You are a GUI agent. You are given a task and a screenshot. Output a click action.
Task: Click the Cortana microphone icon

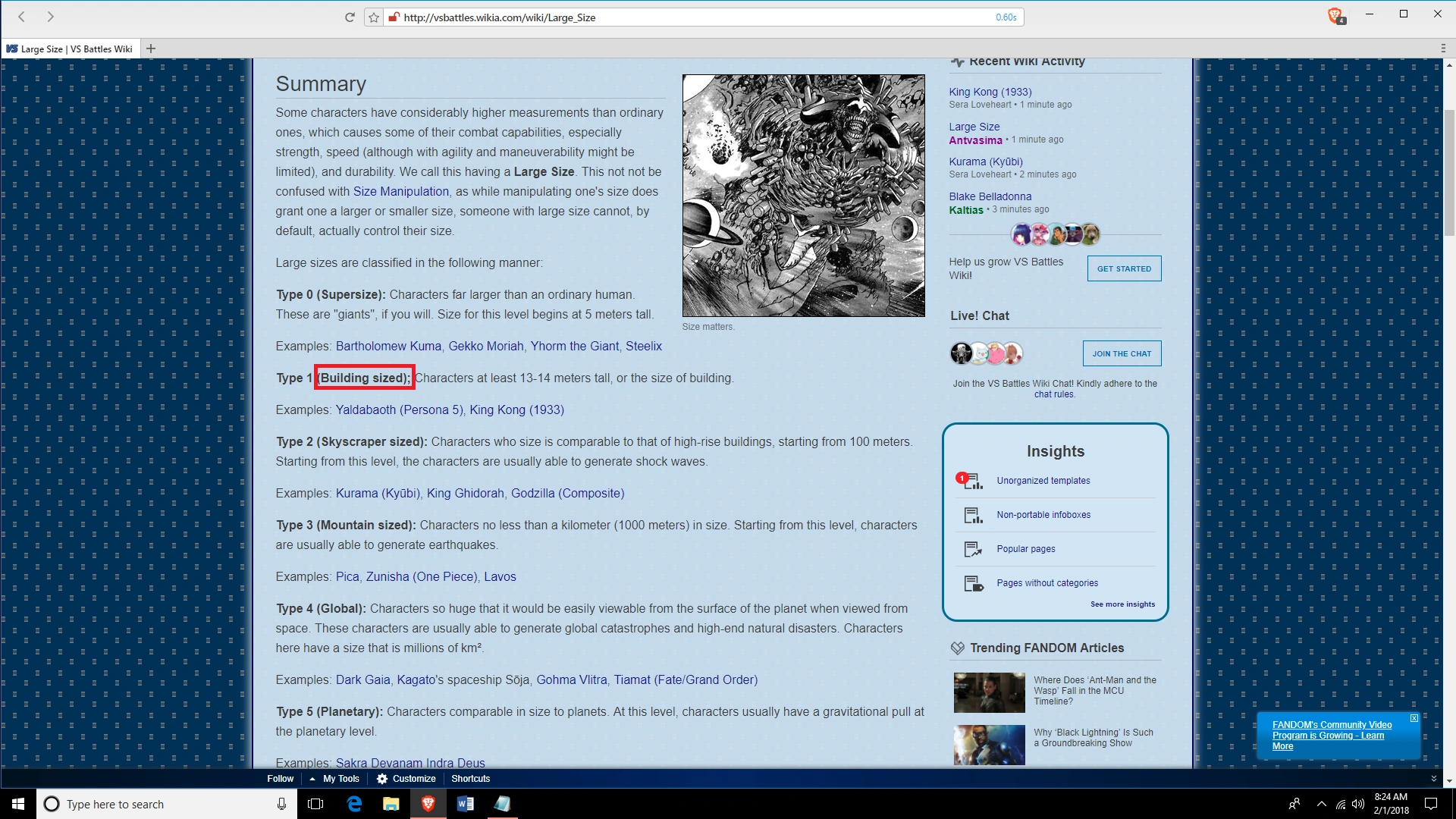tap(281, 804)
